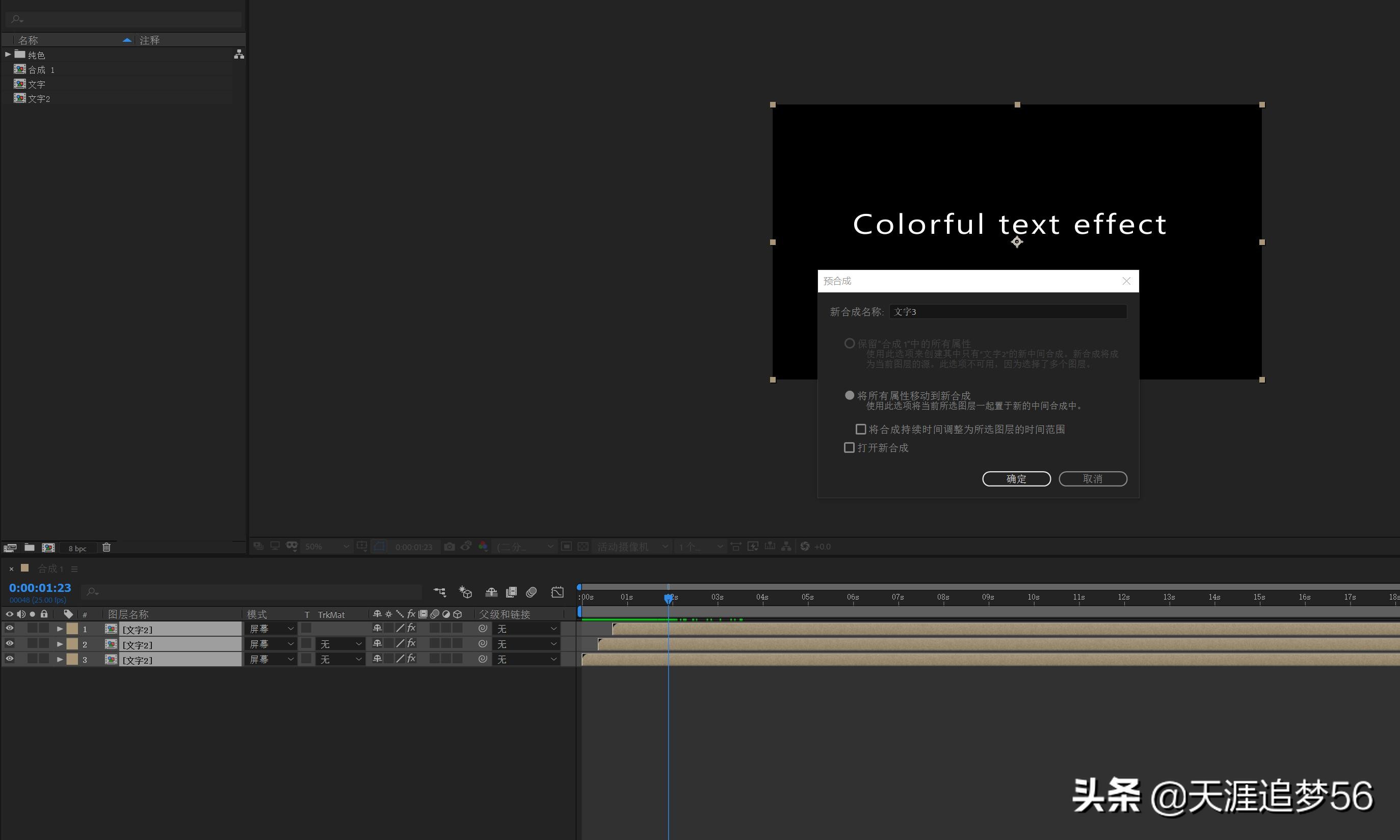Select the 将所有属性移动到新合成 radio option
Viewport: 1400px width, 840px height.
[x=850, y=395]
